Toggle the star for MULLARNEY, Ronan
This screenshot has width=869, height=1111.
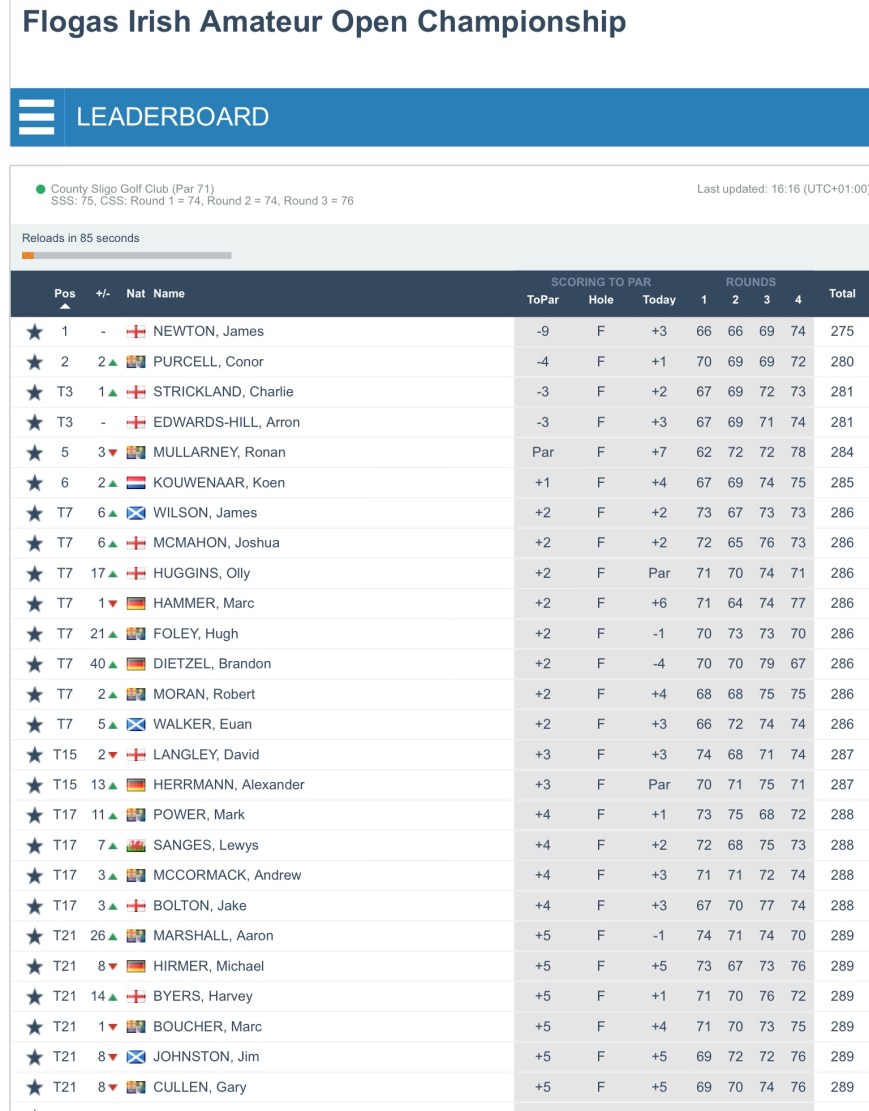tap(35, 453)
